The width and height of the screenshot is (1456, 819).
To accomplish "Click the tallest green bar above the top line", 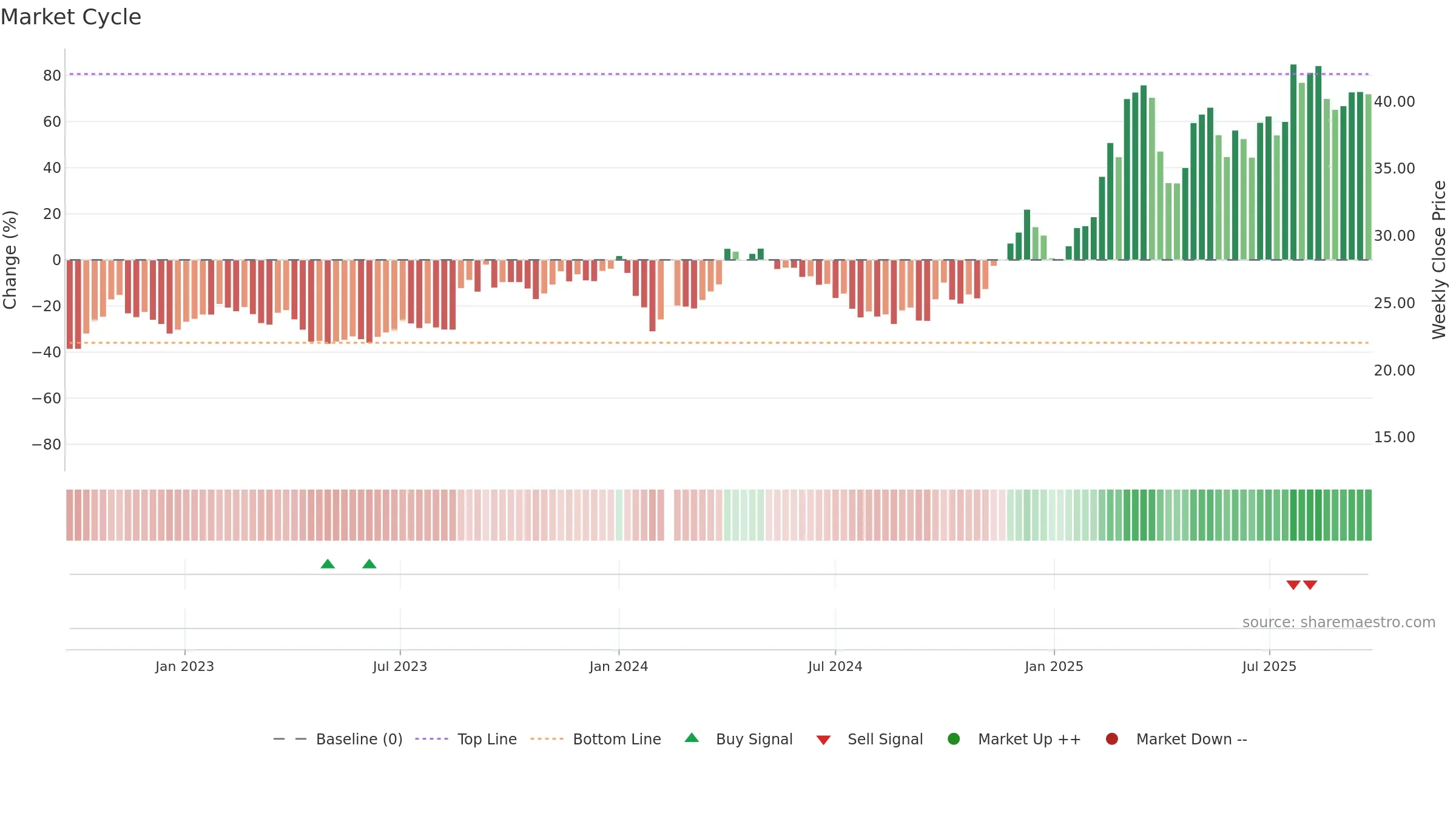I will pyautogui.click(x=1293, y=162).
